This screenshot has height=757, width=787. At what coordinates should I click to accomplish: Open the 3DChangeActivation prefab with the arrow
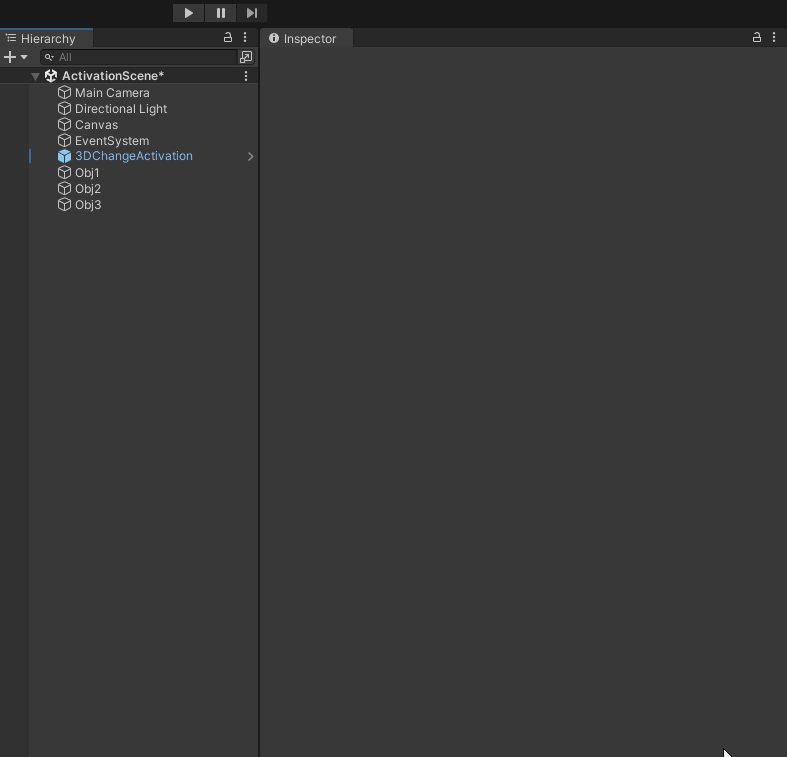(250, 157)
